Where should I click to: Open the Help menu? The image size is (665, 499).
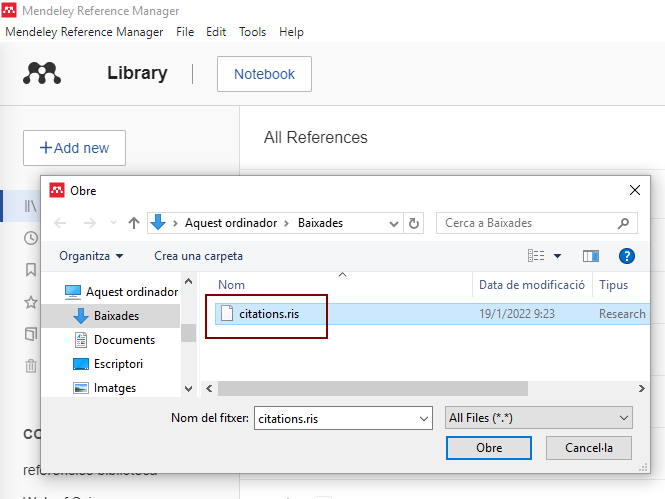[291, 32]
